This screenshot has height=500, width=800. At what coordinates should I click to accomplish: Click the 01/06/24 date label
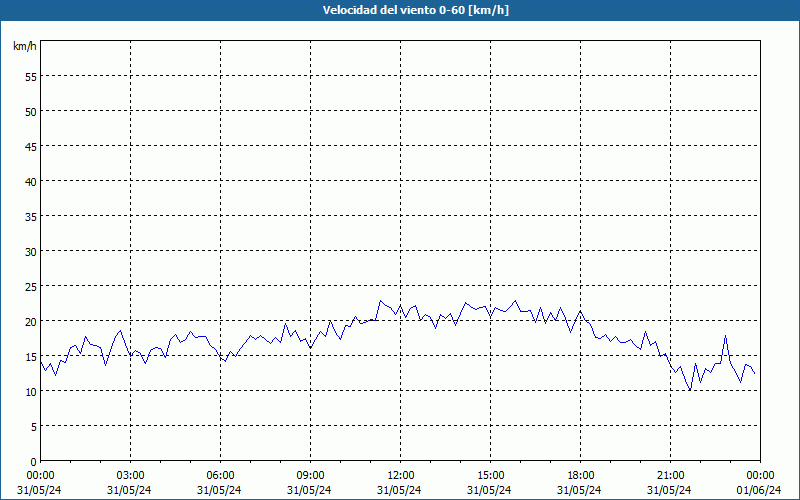(x=759, y=490)
